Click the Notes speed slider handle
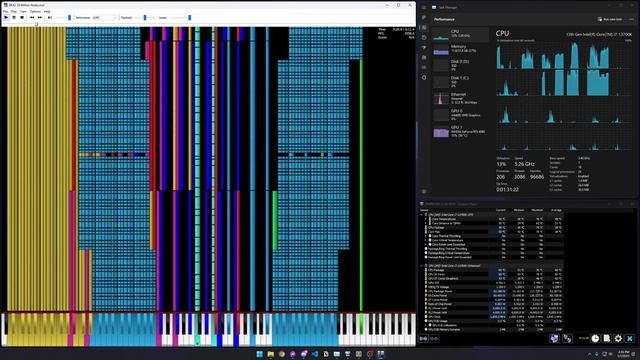Image resolution: width=640 pixels, height=360 pixels. click(189, 18)
